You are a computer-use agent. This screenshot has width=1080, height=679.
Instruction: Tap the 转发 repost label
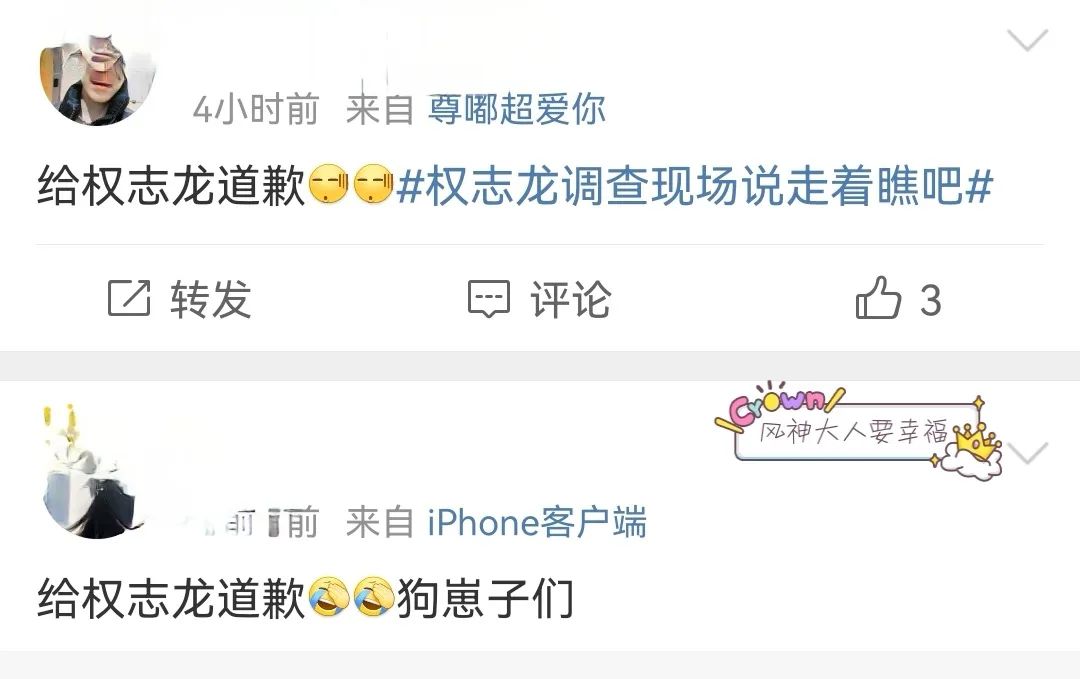coord(211,299)
